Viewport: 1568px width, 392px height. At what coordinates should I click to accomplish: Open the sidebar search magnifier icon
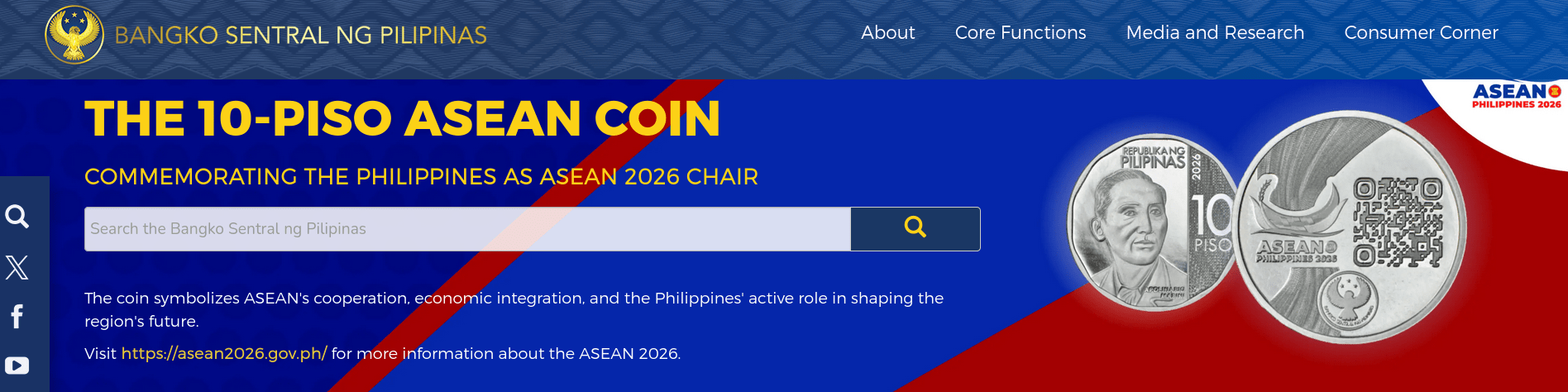(x=17, y=217)
